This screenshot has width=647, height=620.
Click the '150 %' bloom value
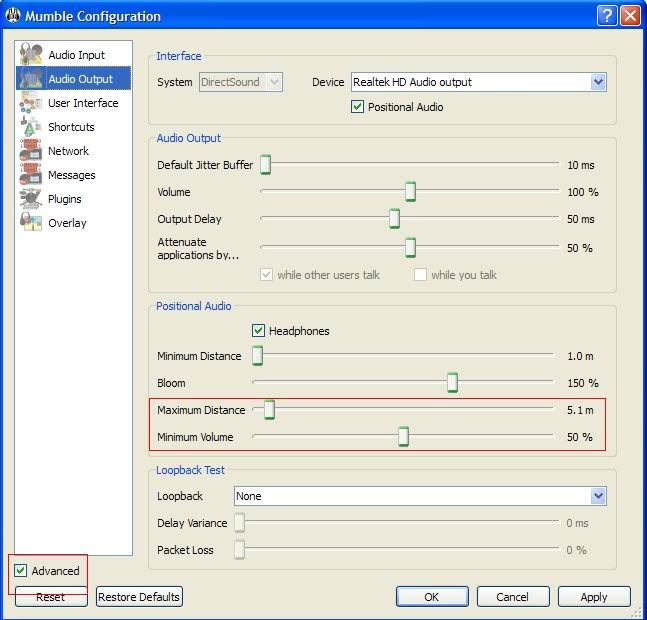tap(583, 383)
